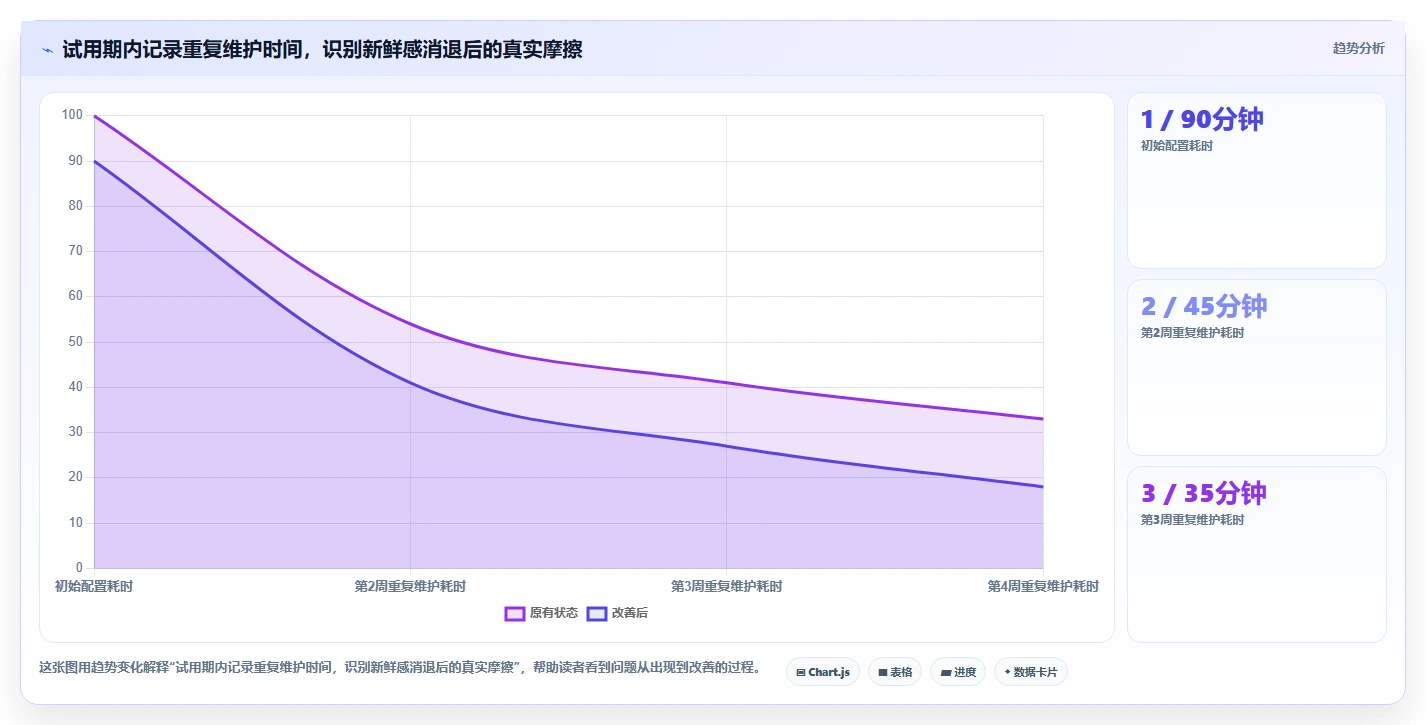Image resolution: width=1426 pixels, height=725 pixels.
Task: Click the Chart.js chip
Action: tap(822, 672)
